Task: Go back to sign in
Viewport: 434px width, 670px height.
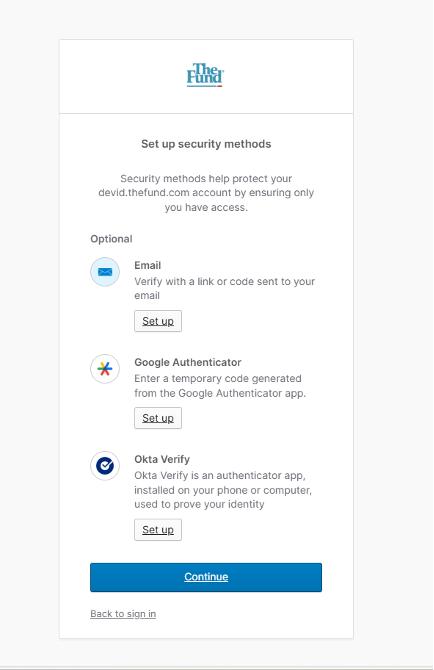Action: 123,614
